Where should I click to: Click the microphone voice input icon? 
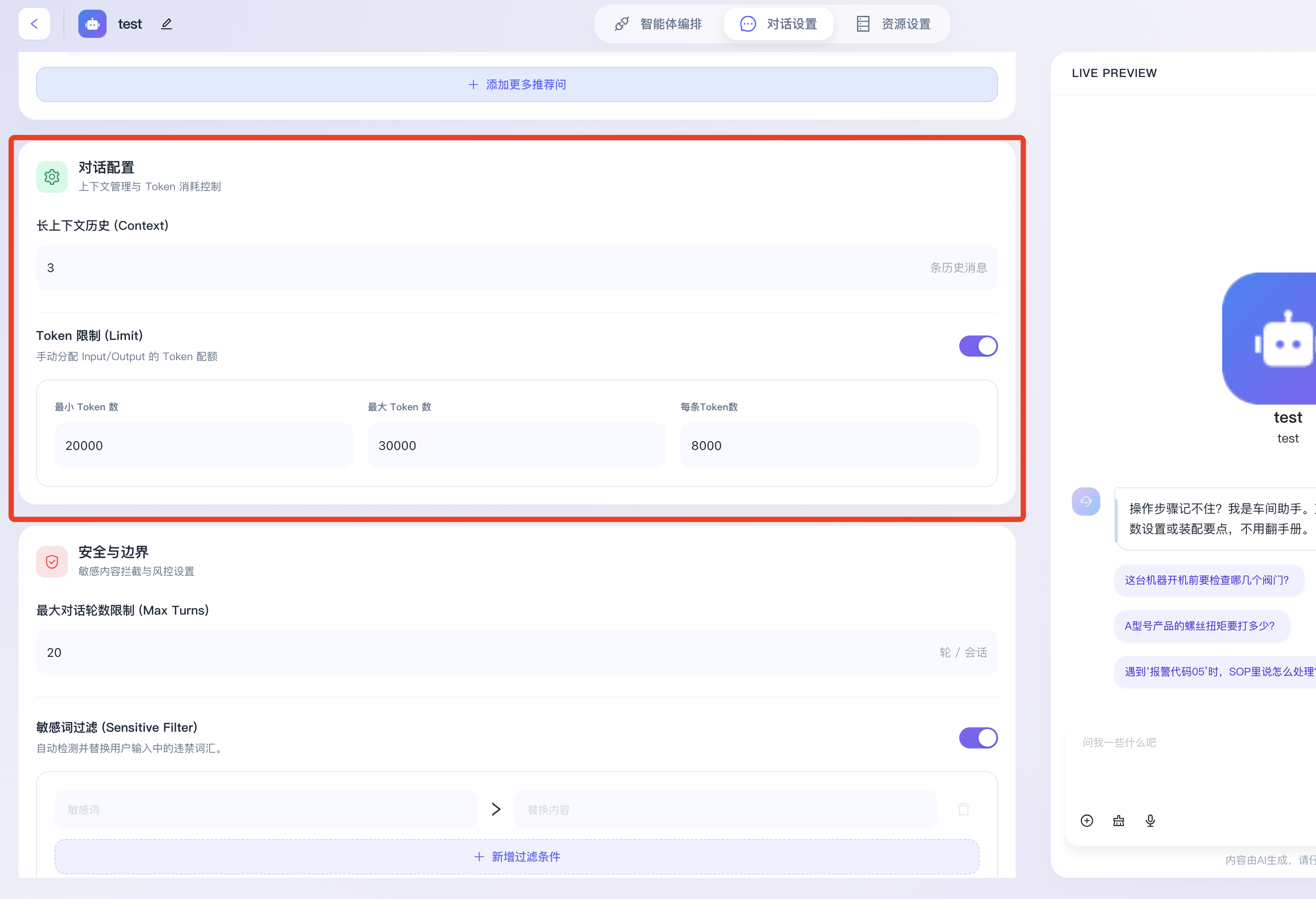(1150, 820)
